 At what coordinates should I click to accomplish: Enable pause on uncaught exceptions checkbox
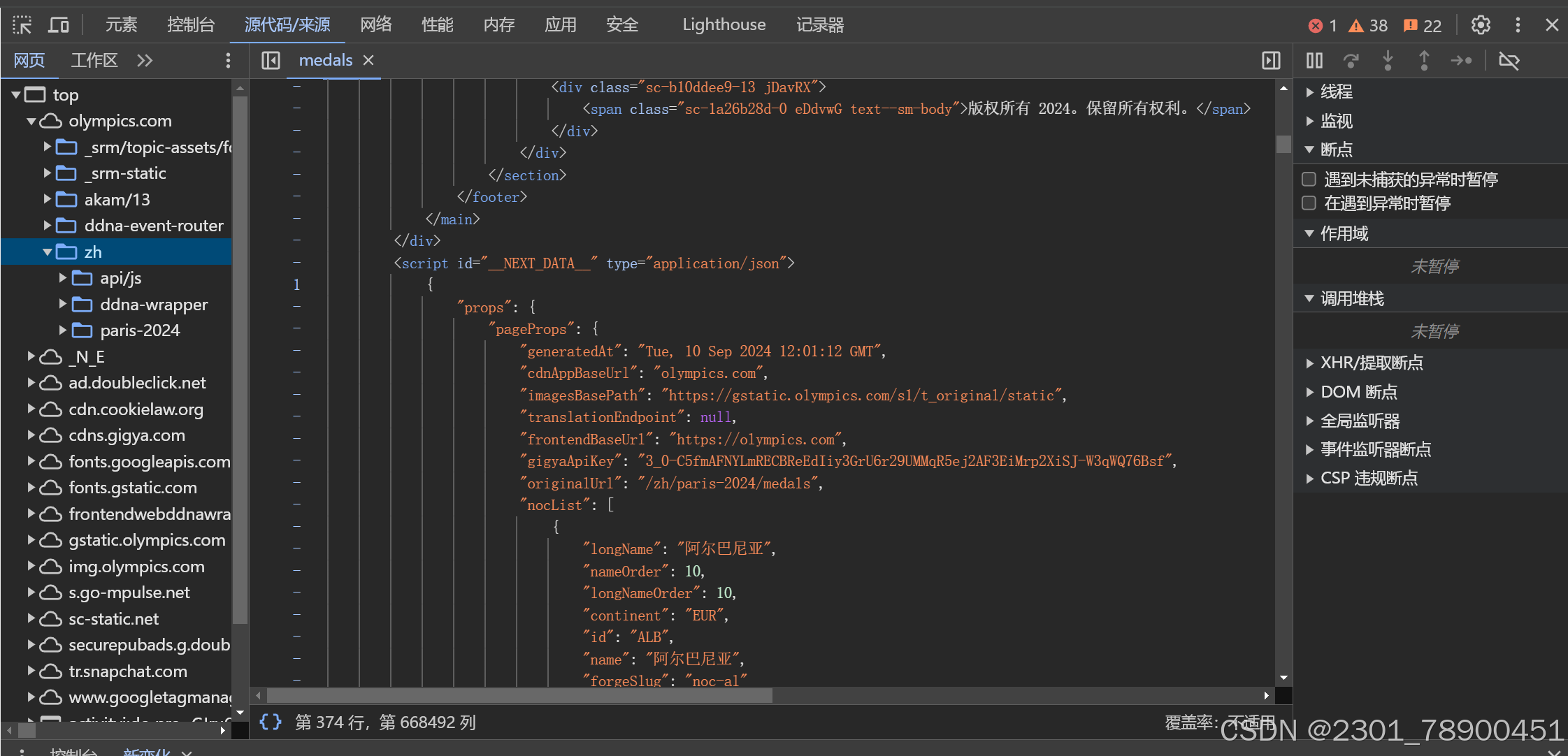point(1309,180)
